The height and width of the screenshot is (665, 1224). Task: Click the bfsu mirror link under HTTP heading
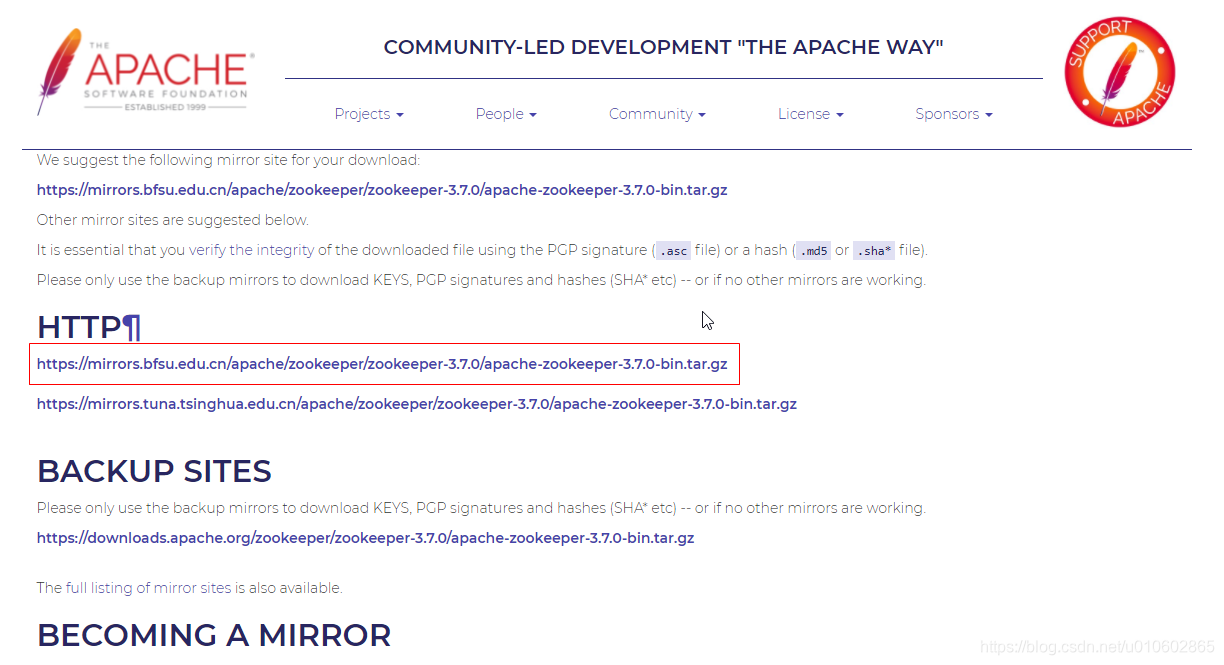(382, 364)
